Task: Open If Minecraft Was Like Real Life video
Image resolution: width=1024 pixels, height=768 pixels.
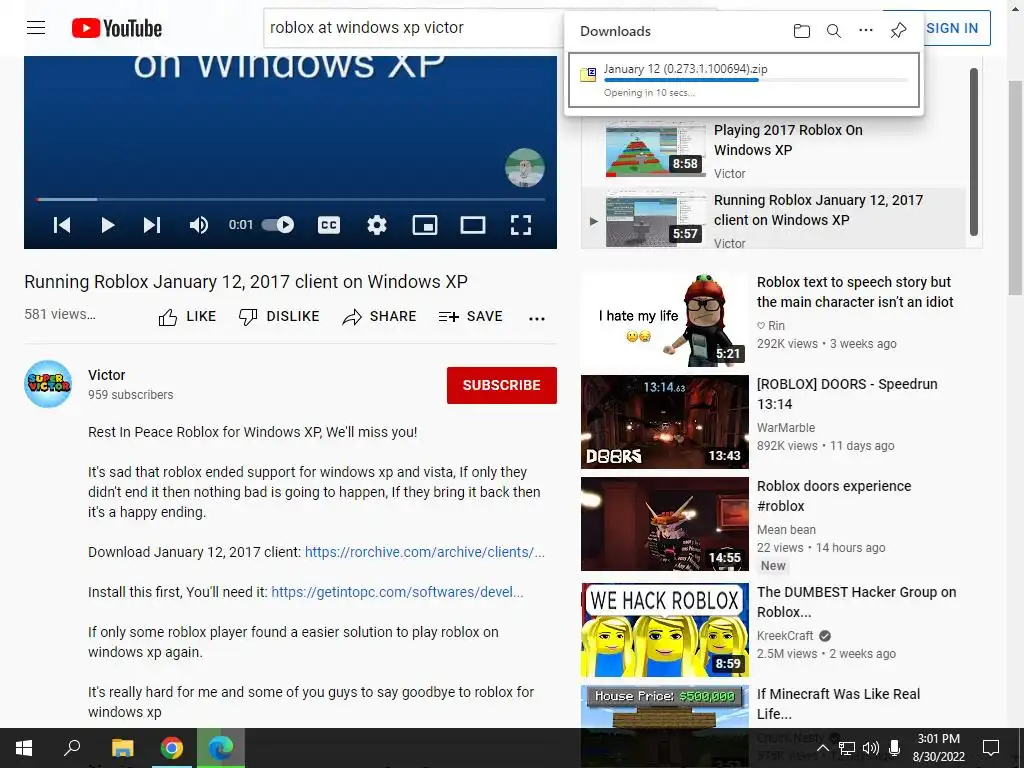Action: pyautogui.click(x=838, y=703)
